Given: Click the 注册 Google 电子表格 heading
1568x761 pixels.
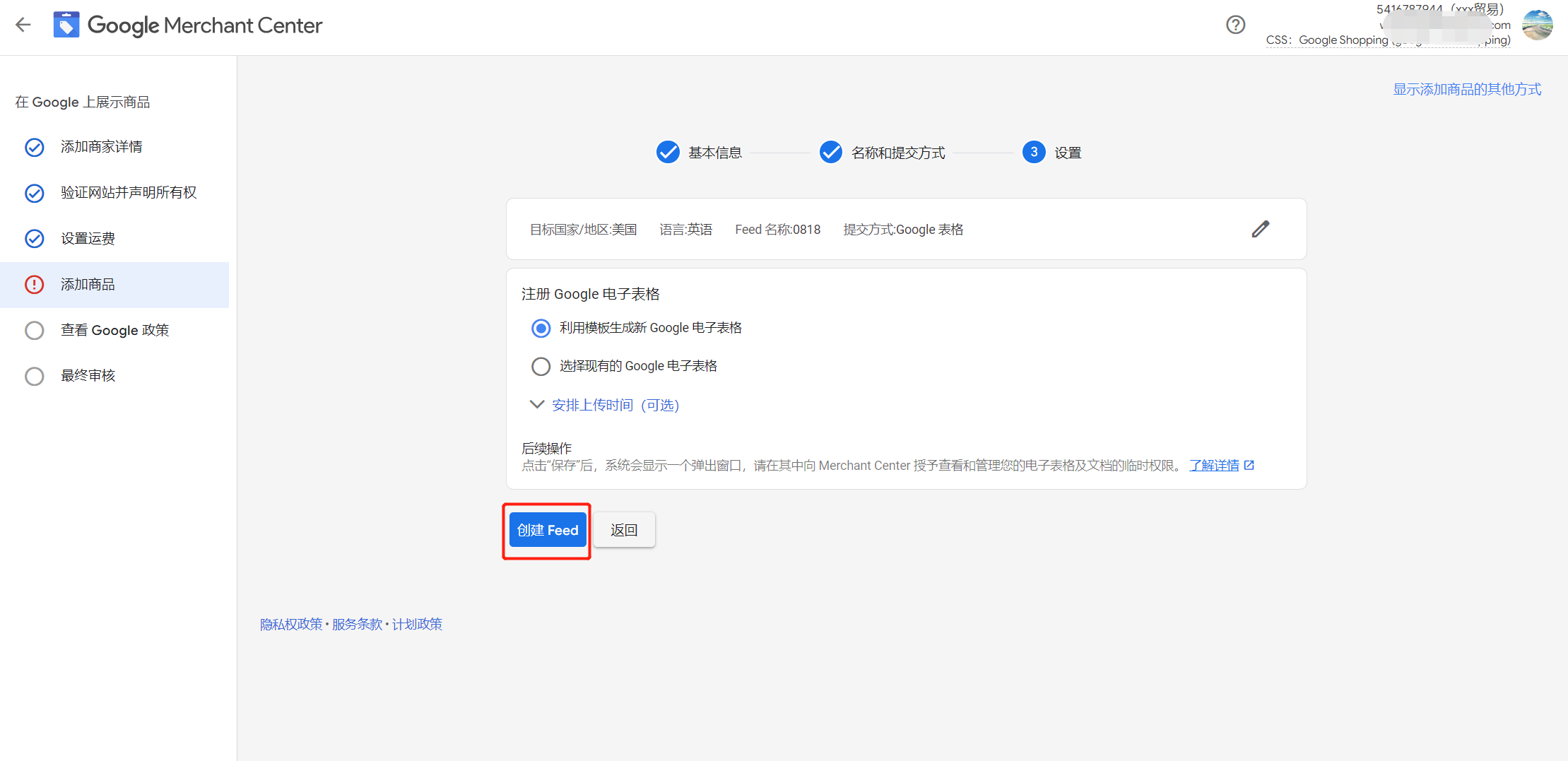Looking at the screenshot, I should point(591,294).
